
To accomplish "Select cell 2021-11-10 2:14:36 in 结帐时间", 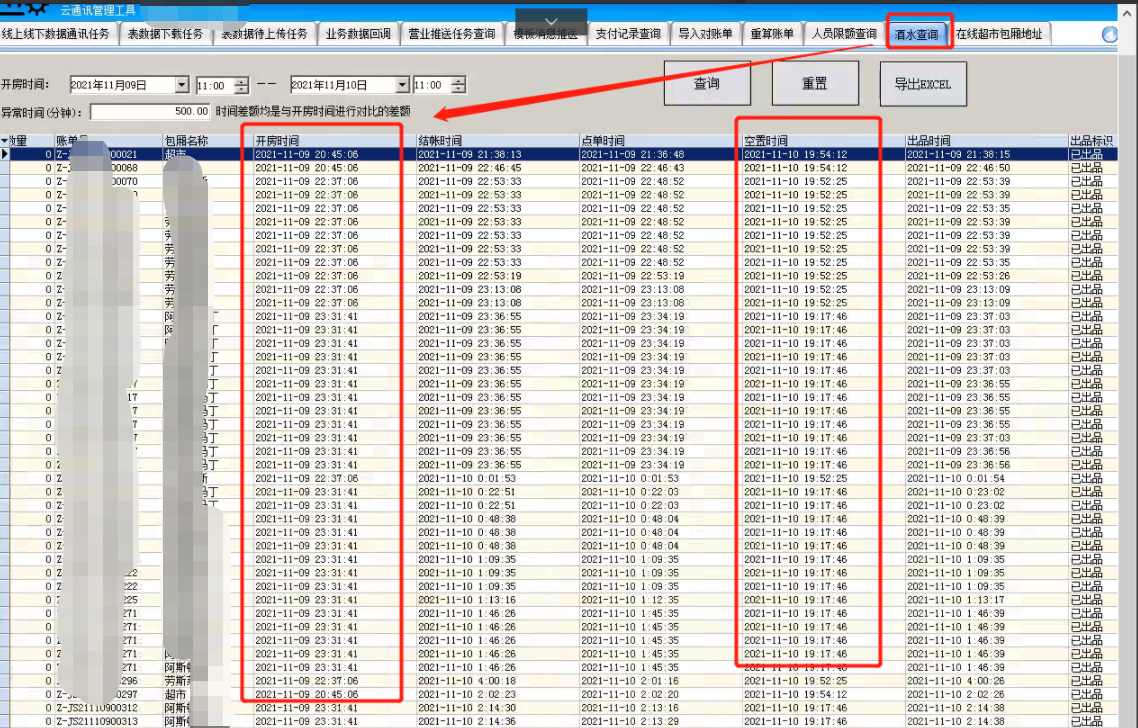I will (497, 721).
